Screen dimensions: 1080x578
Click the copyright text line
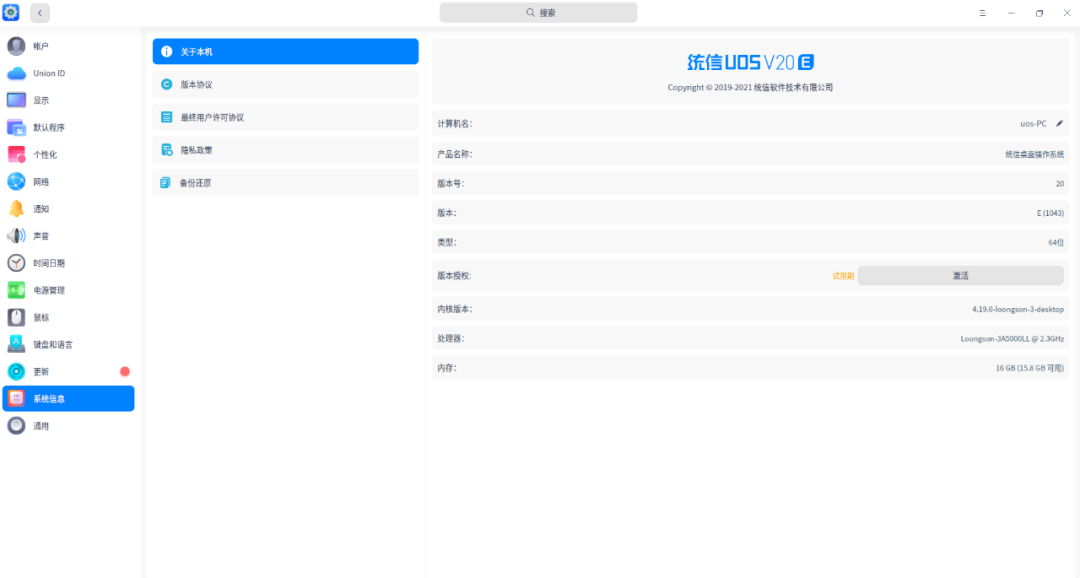click(750, 87)
